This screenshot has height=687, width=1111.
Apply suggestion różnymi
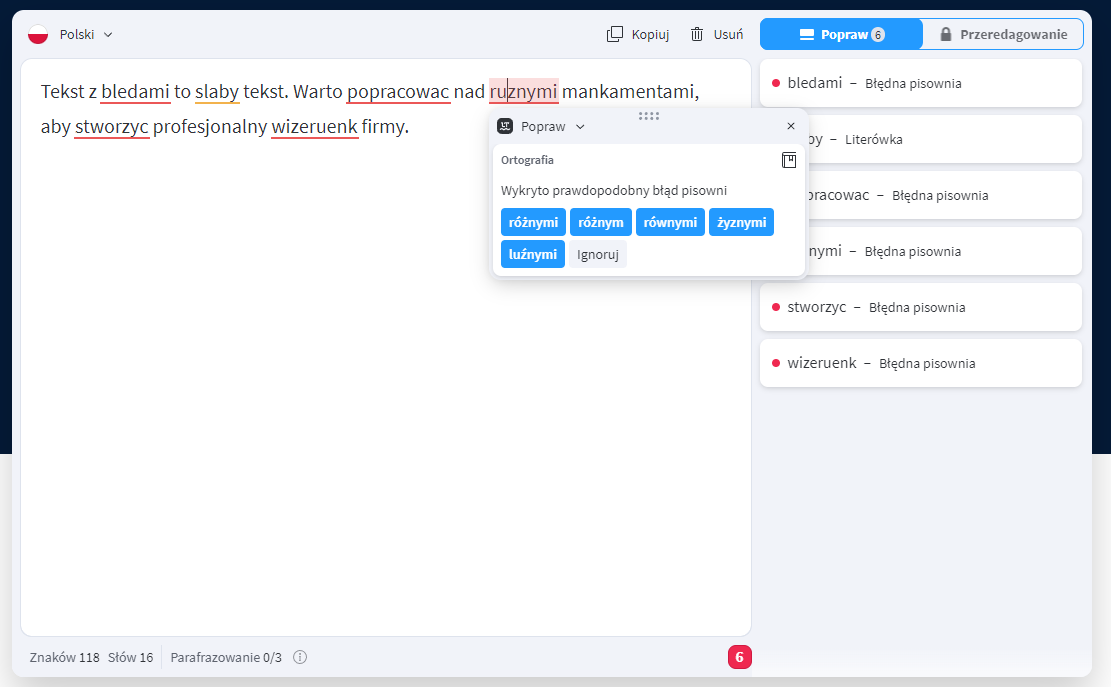click(533, 222)
